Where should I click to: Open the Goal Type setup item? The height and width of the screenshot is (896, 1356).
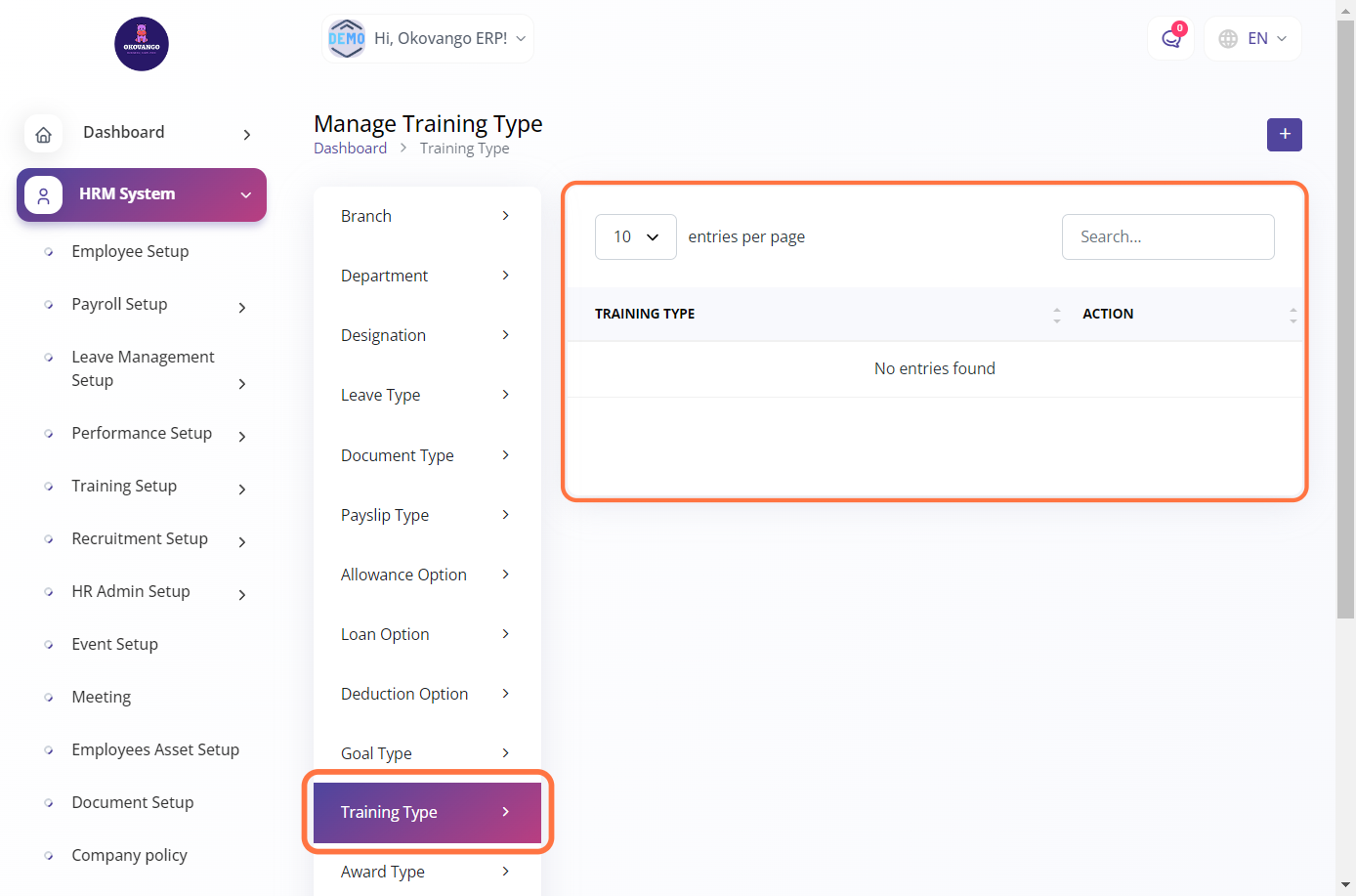[x=426, y=753]
